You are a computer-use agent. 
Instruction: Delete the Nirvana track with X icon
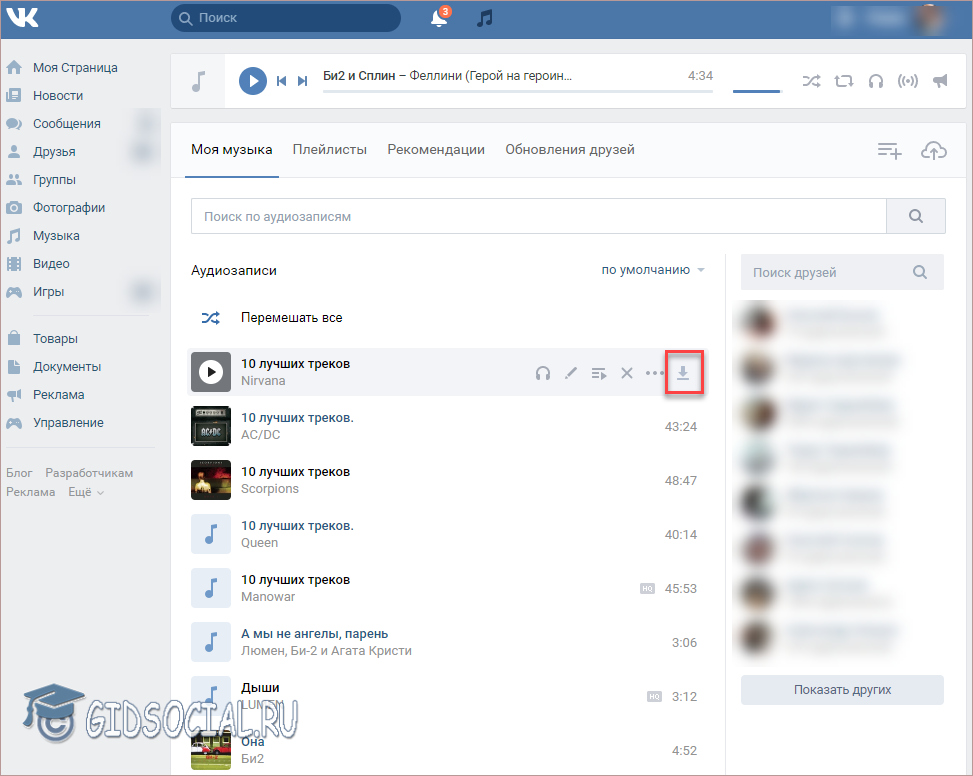click(627, 373)
